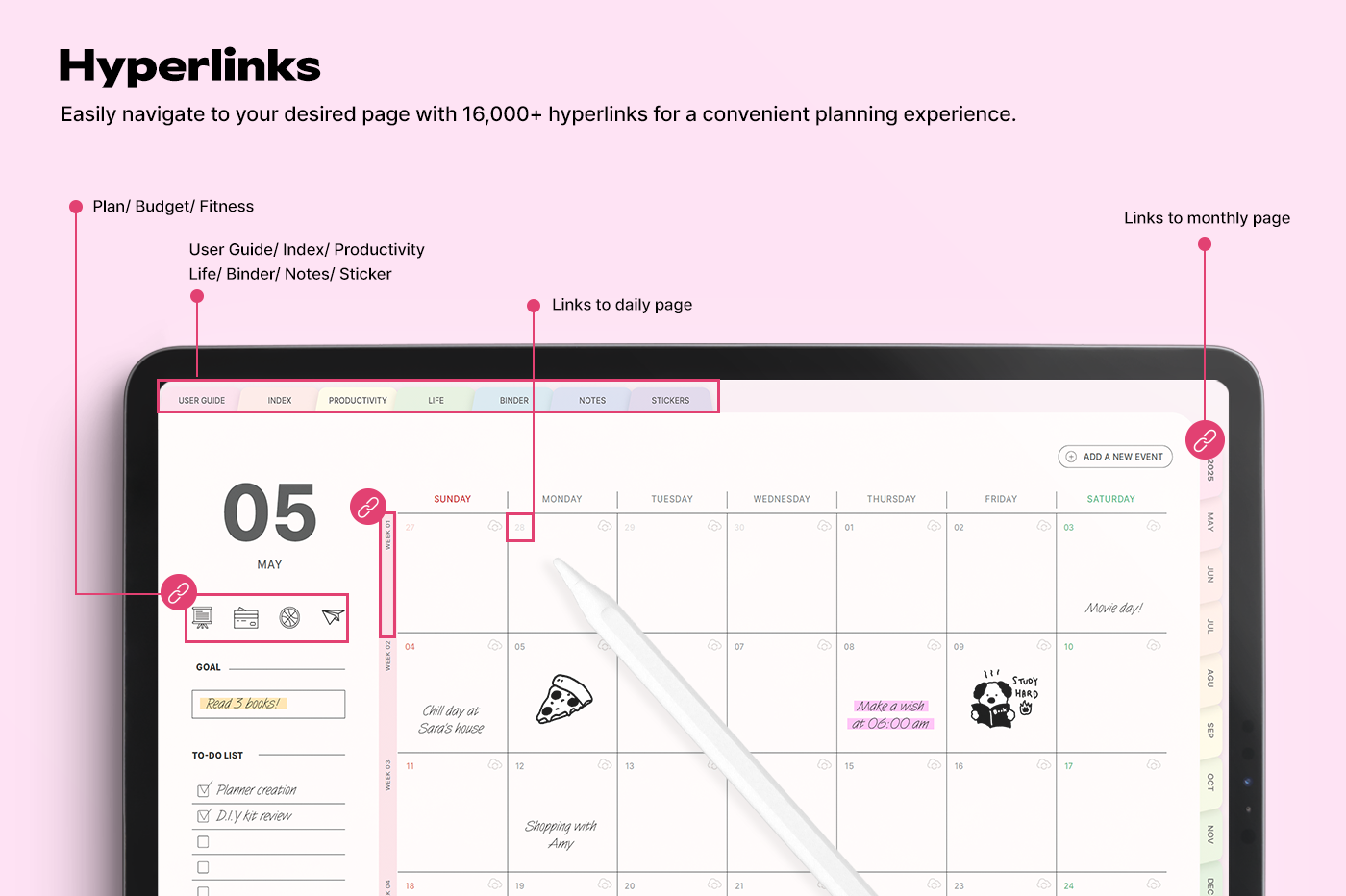The image size is (1346, 896).
Task: Jump to the SEP side tab
Action: pyautogui.click(x=1210, y=730)
